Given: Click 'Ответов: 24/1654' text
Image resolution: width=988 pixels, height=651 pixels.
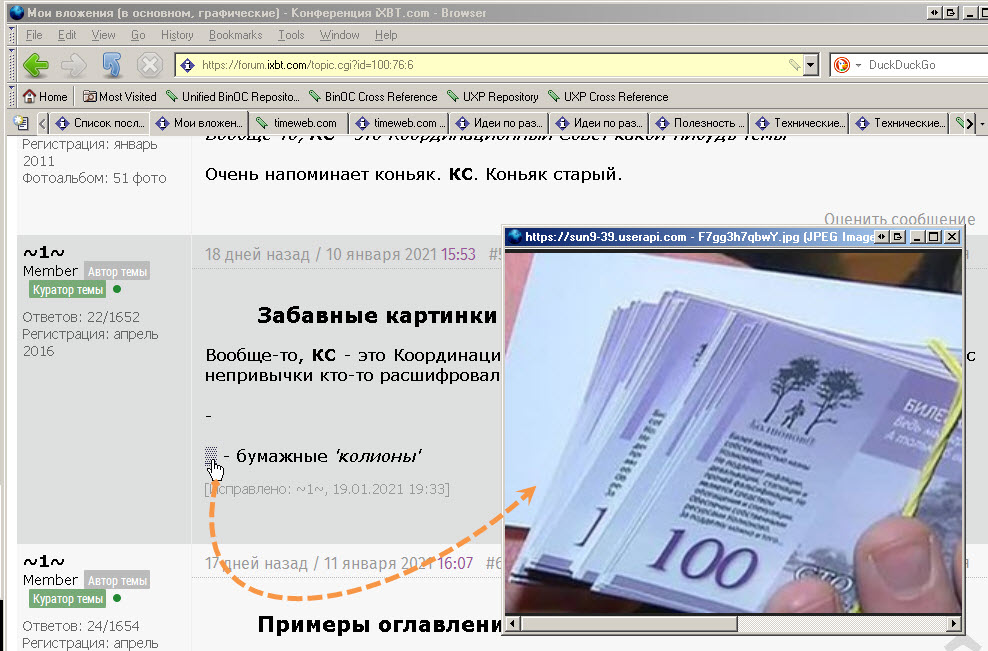Looking at the screenshot, I should (x=81, y=626).
